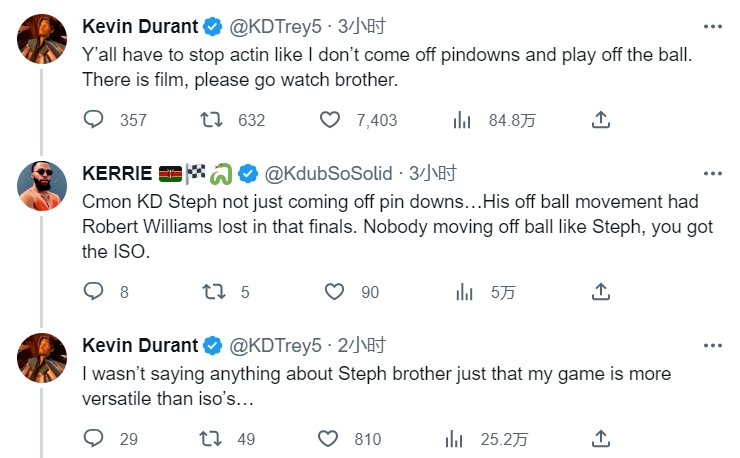View analytics showing 84.8万 views
Image resolution: width=740 pixels, height=458 pixels.
coord(462,120)
